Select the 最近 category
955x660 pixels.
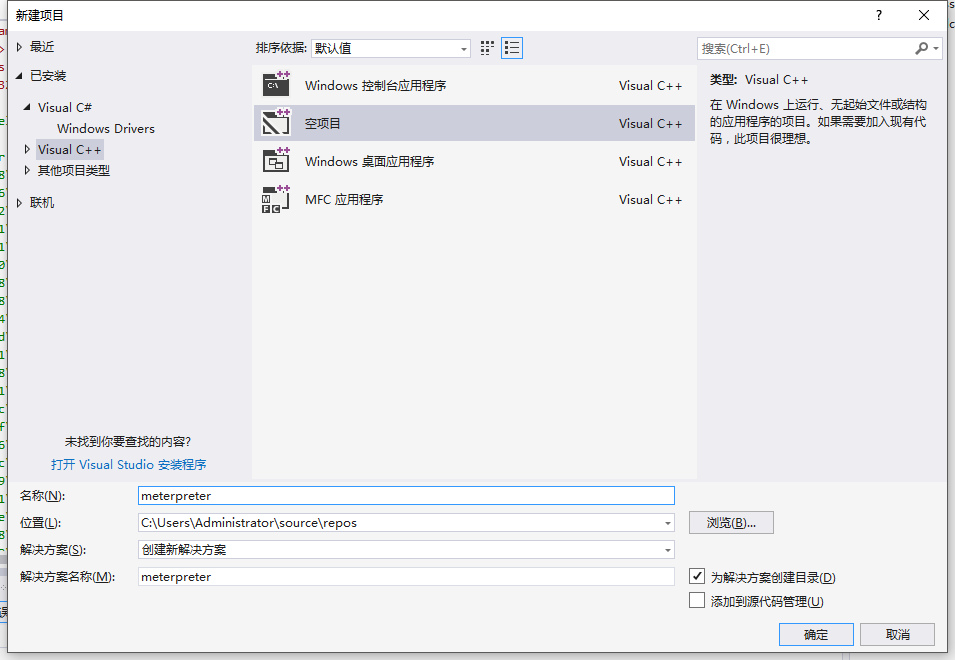tap(41, 47)
